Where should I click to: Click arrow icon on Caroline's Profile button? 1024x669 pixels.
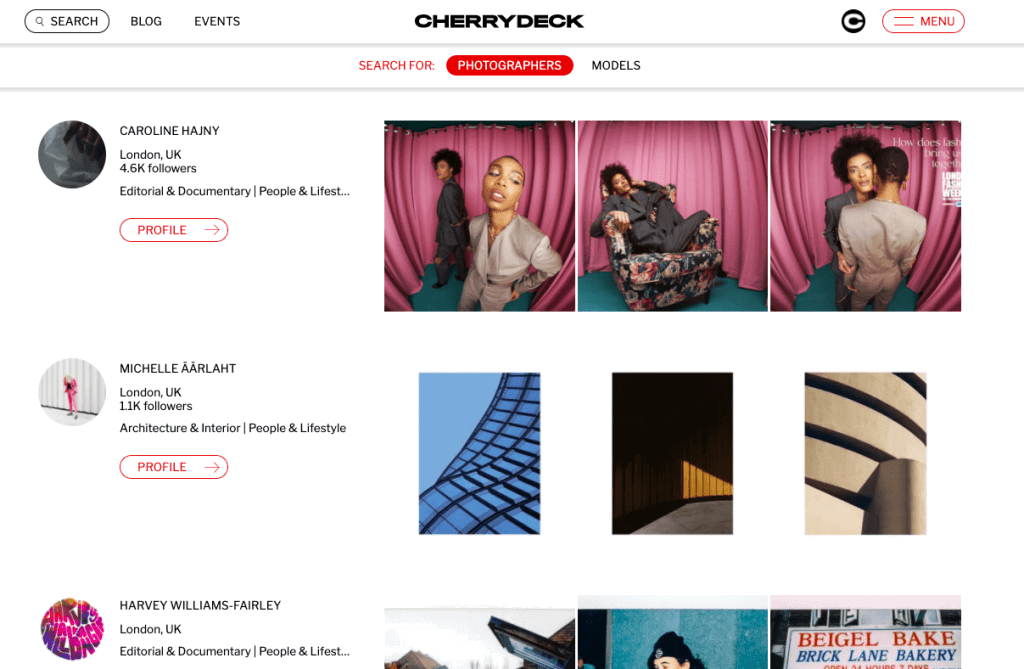[x=212, y=230]
